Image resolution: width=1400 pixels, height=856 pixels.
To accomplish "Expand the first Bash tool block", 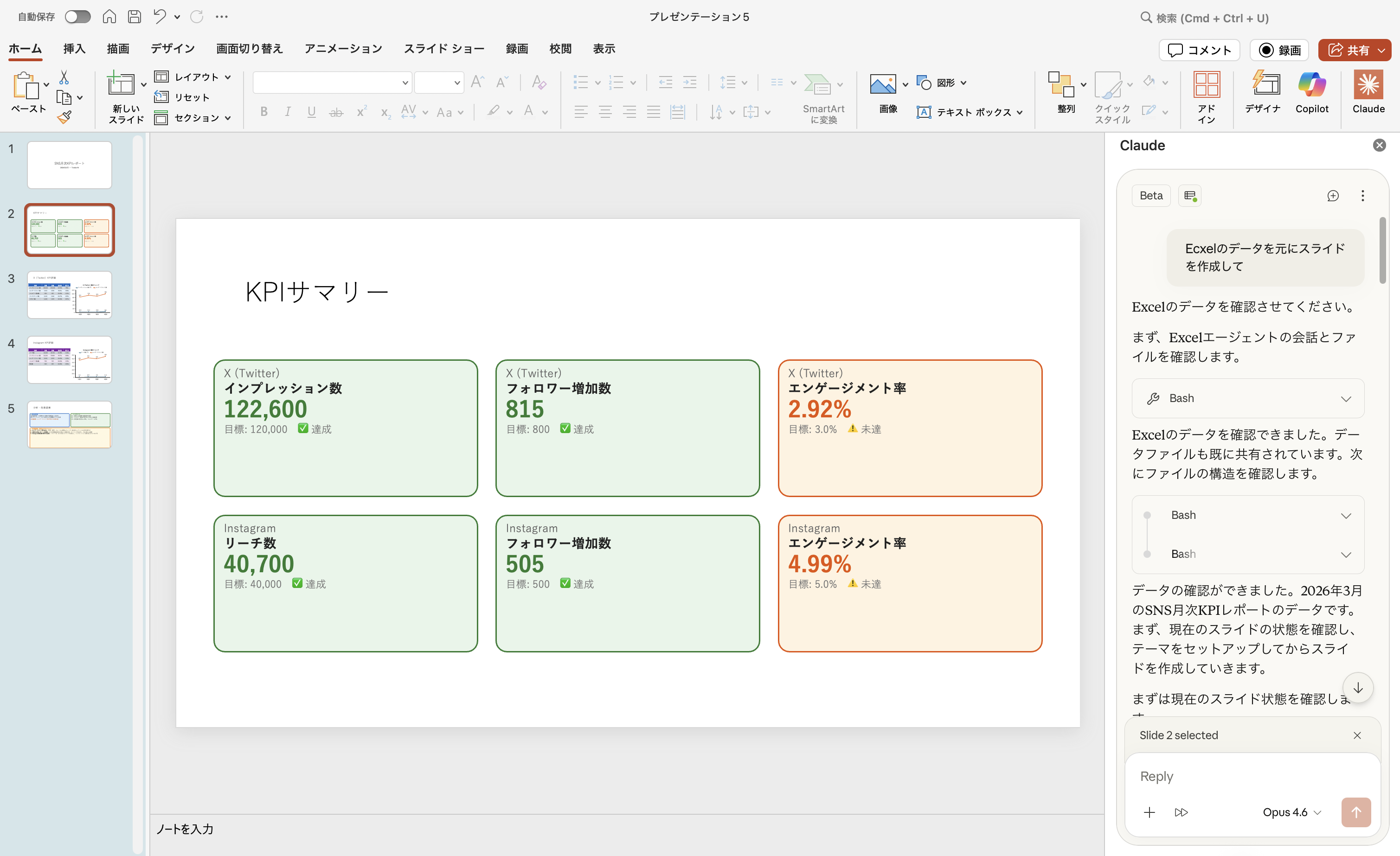I will (x=1248, y=398).
